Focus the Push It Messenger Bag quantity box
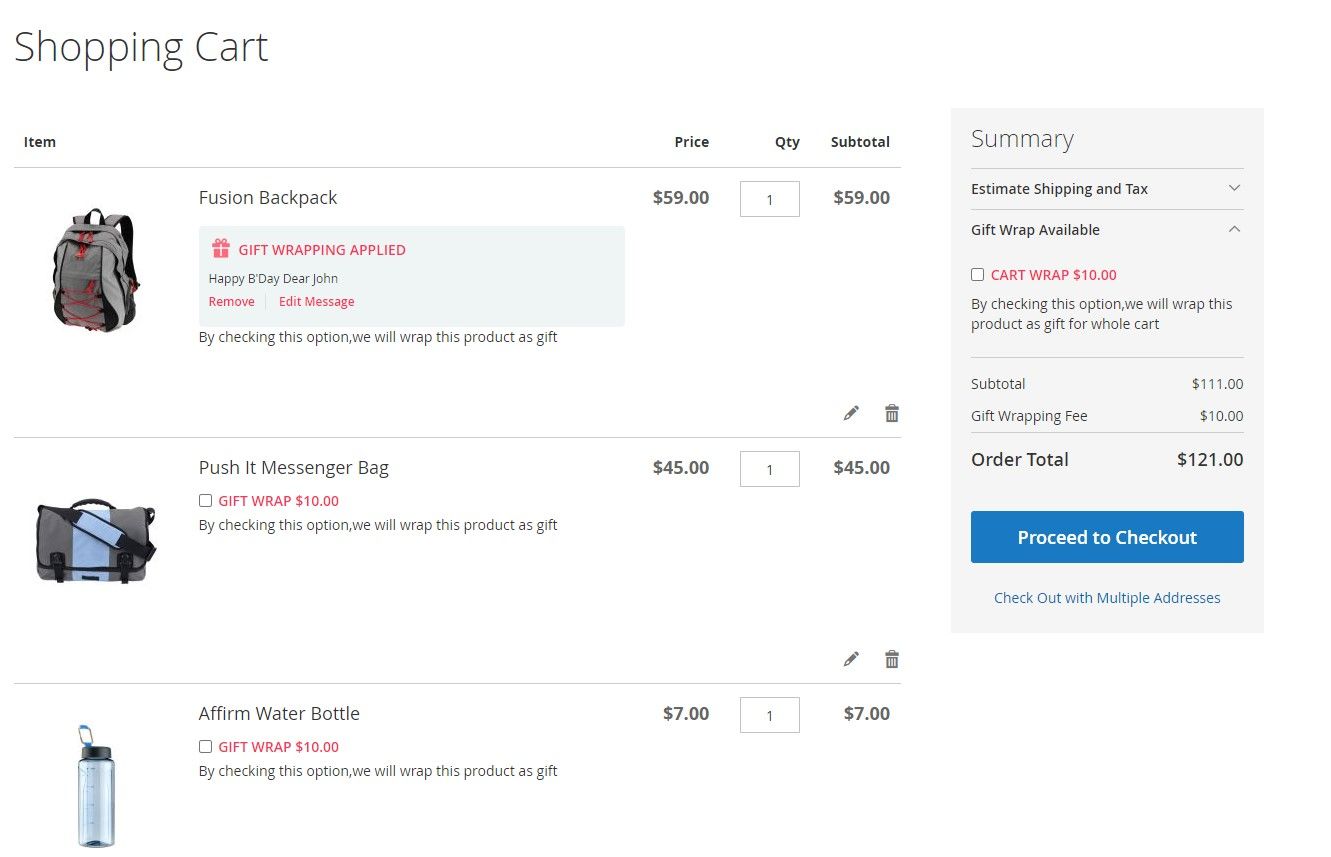The image size is (1331, 857). pos(769,469)
